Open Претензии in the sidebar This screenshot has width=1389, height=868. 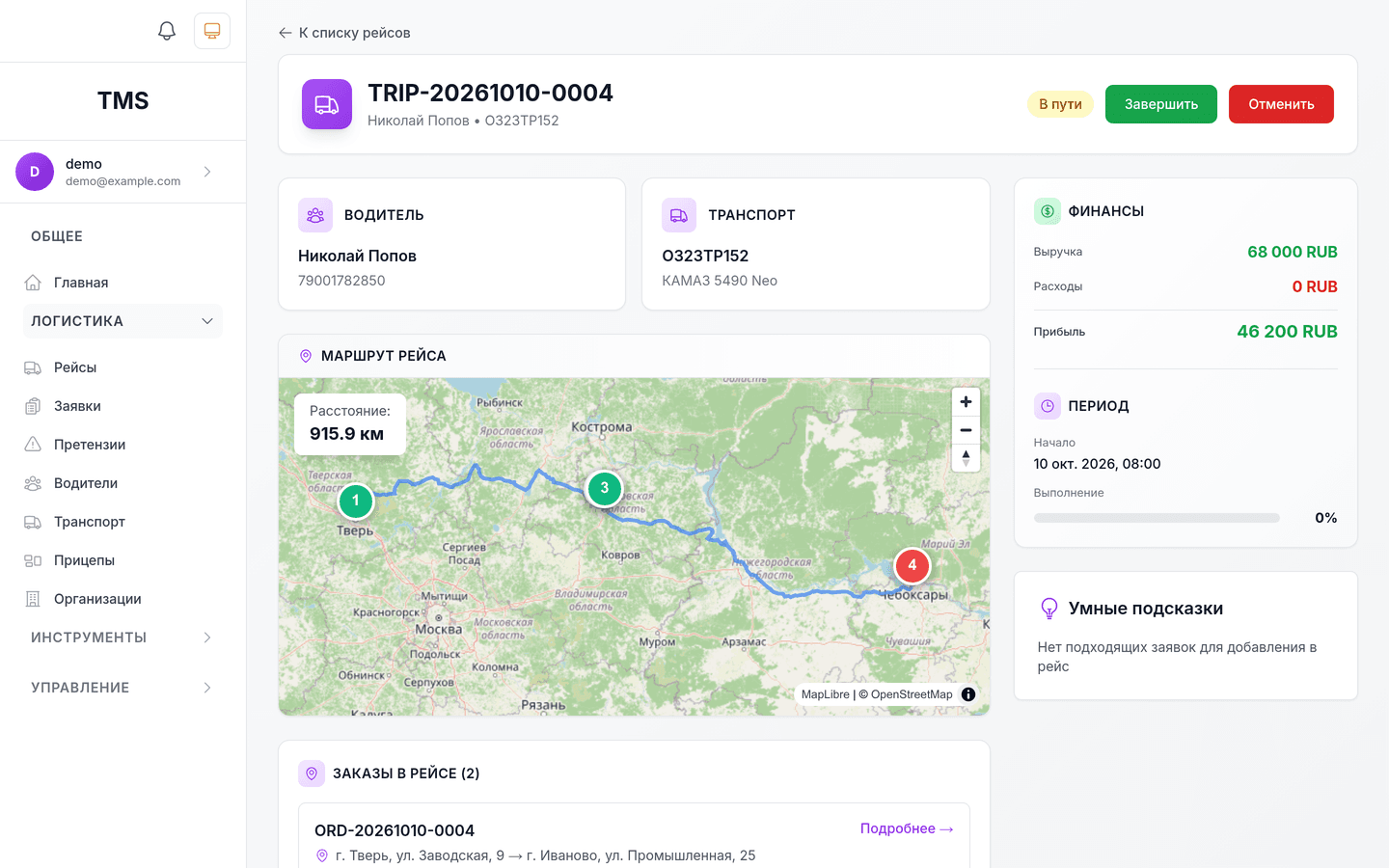(123, 445)
